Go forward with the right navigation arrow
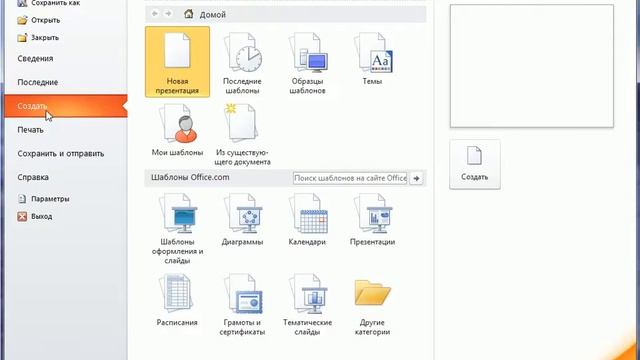 pos(168,14)
